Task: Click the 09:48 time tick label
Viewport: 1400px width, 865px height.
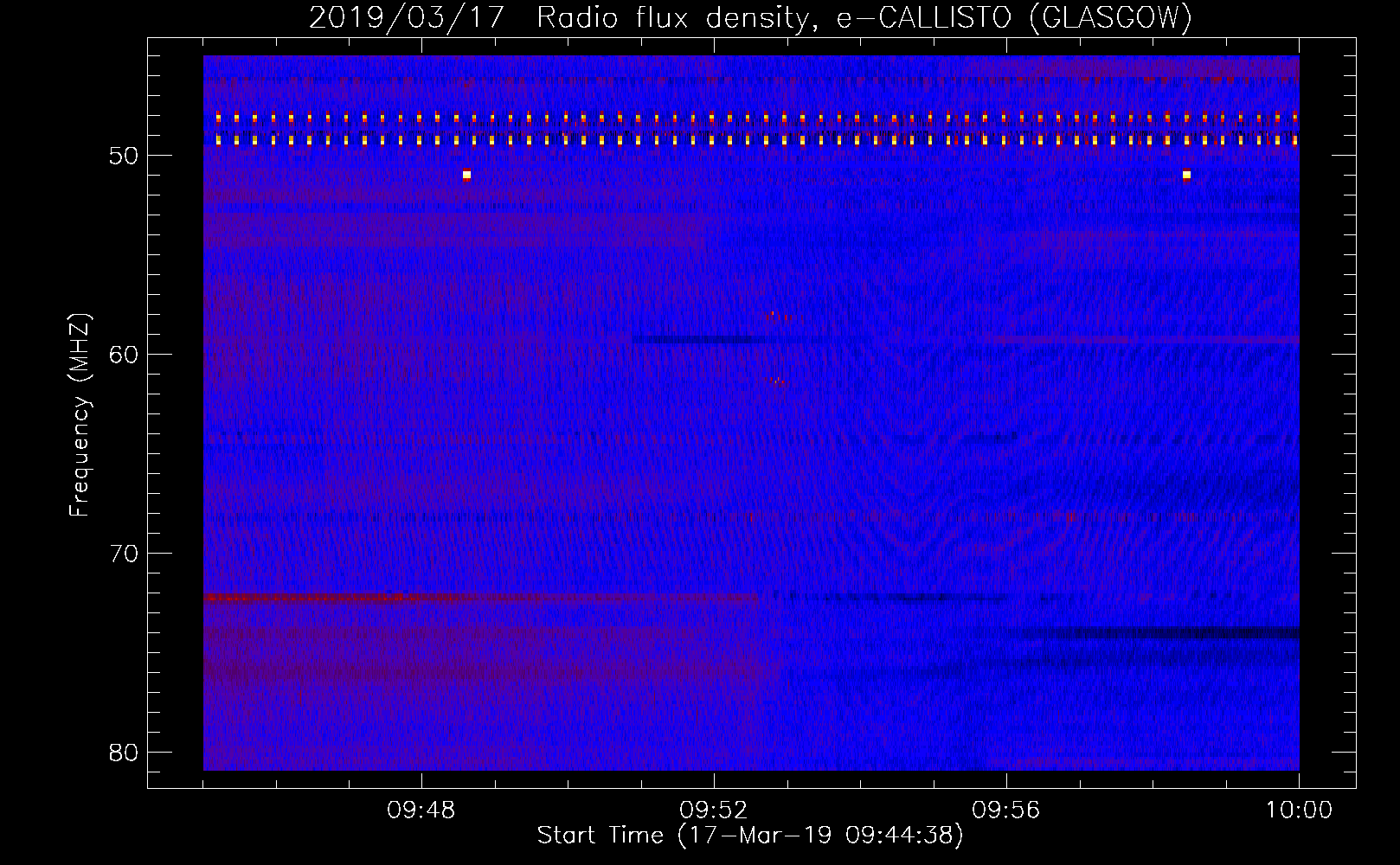Action: (421, 811)
